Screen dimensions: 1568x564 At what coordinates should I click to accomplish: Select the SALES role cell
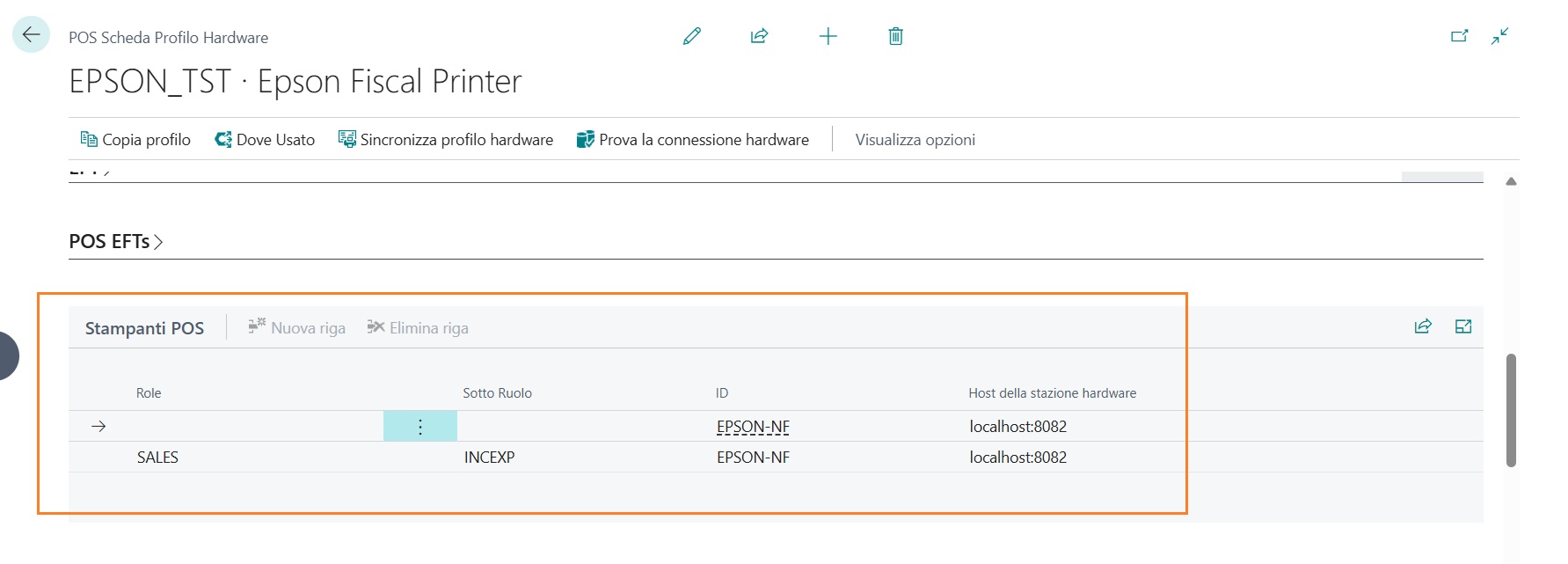[157, 458]
